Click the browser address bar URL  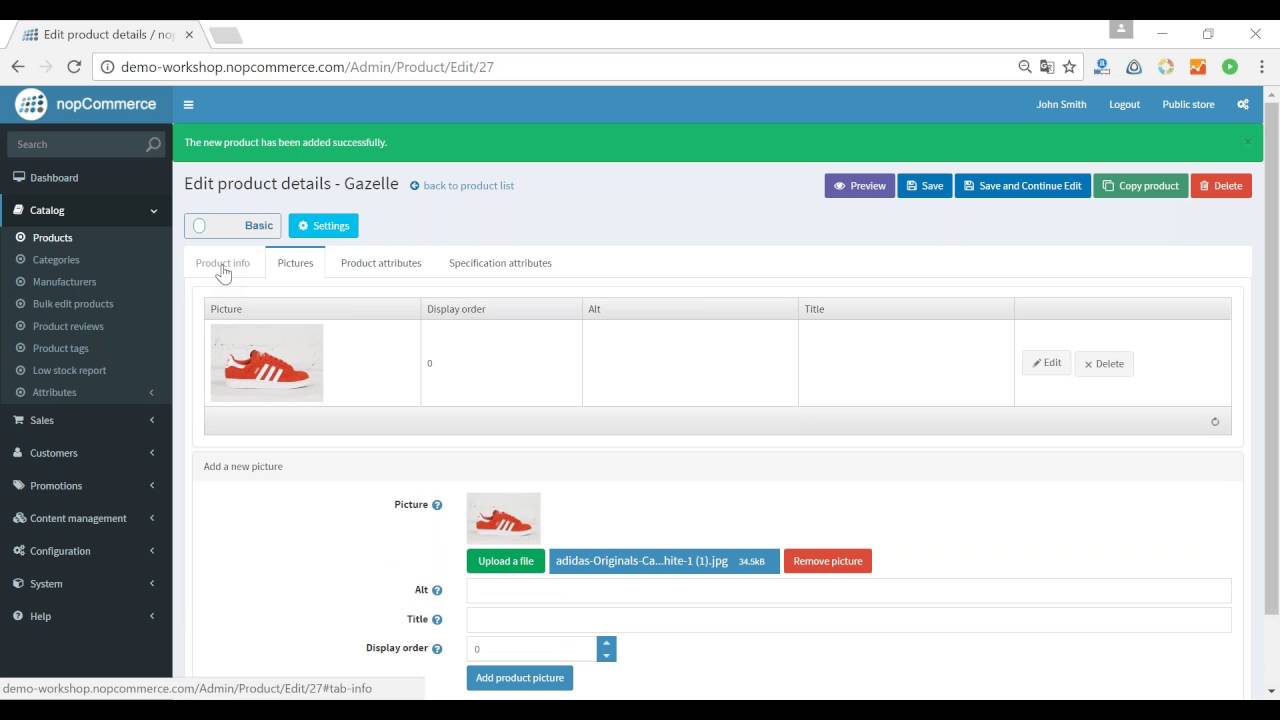(x=307, y=67)
